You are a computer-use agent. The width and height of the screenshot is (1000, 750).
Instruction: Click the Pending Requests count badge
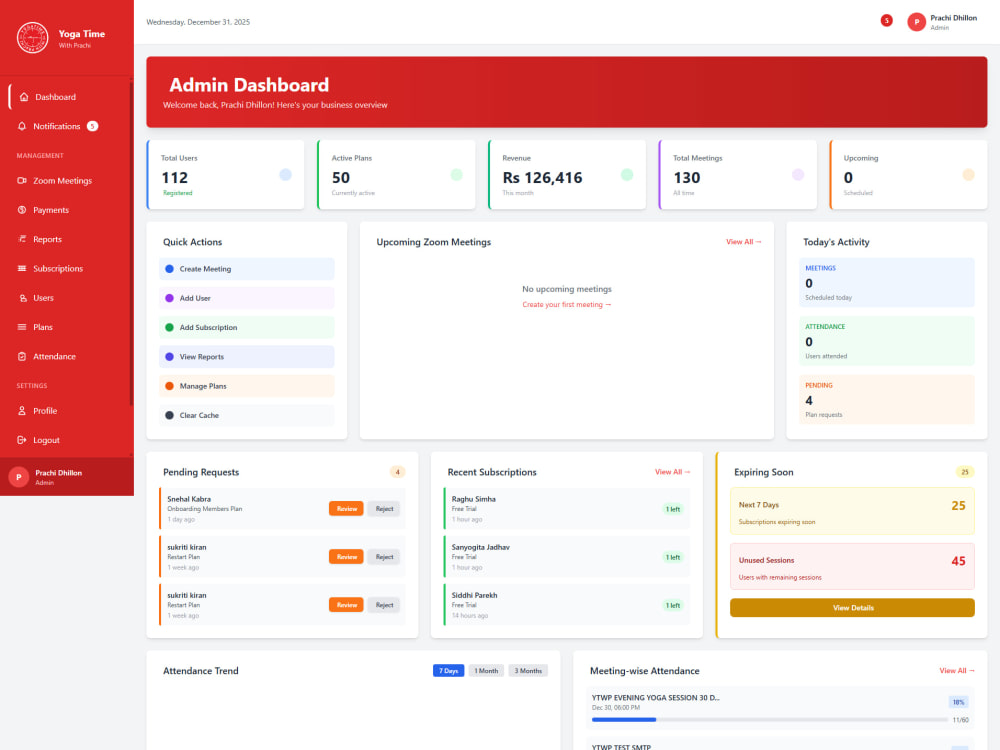397,473
